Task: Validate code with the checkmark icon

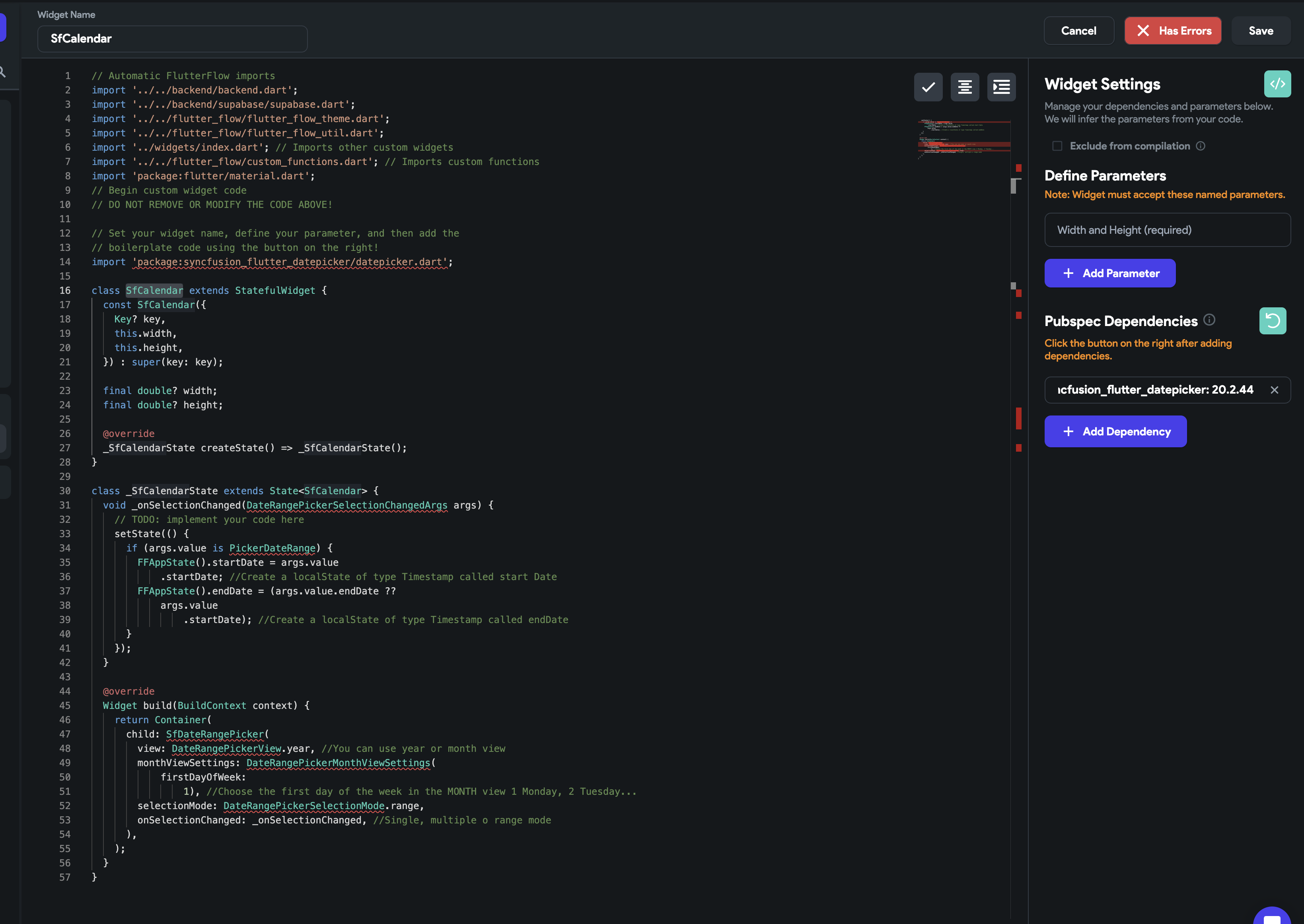Action: point(928,87)
